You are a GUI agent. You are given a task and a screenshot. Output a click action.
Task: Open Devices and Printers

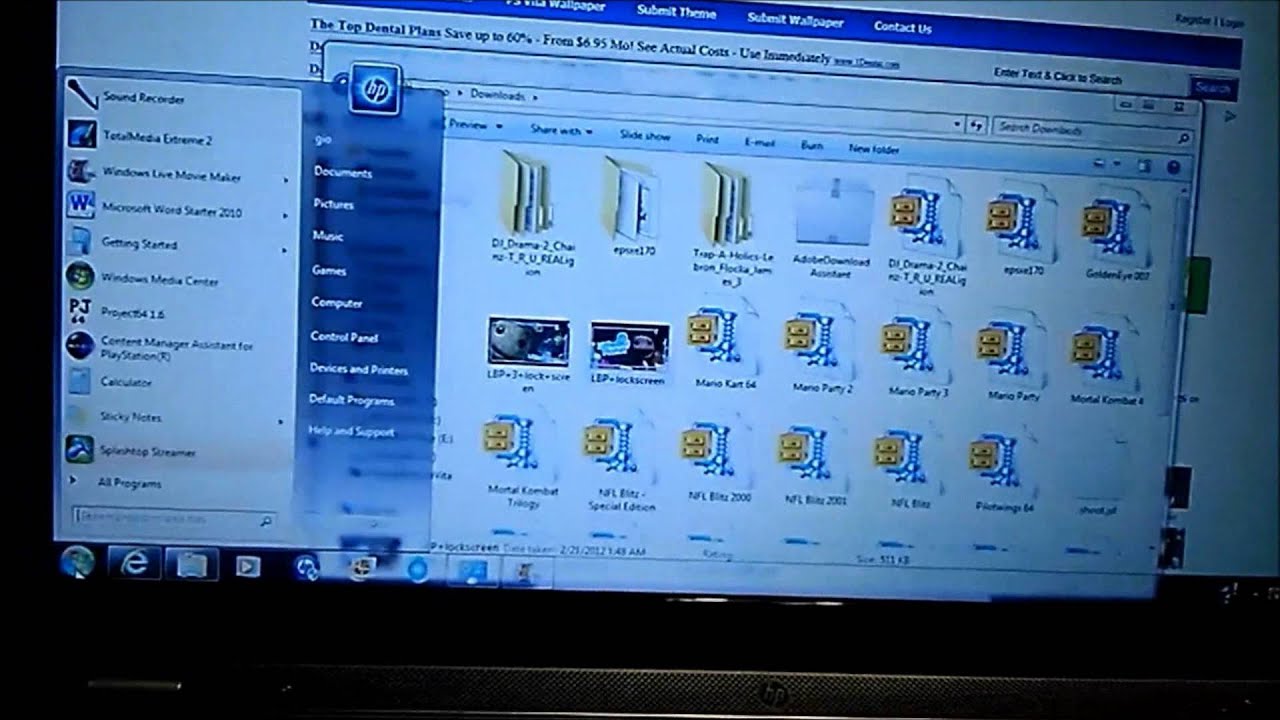(359, 369)
